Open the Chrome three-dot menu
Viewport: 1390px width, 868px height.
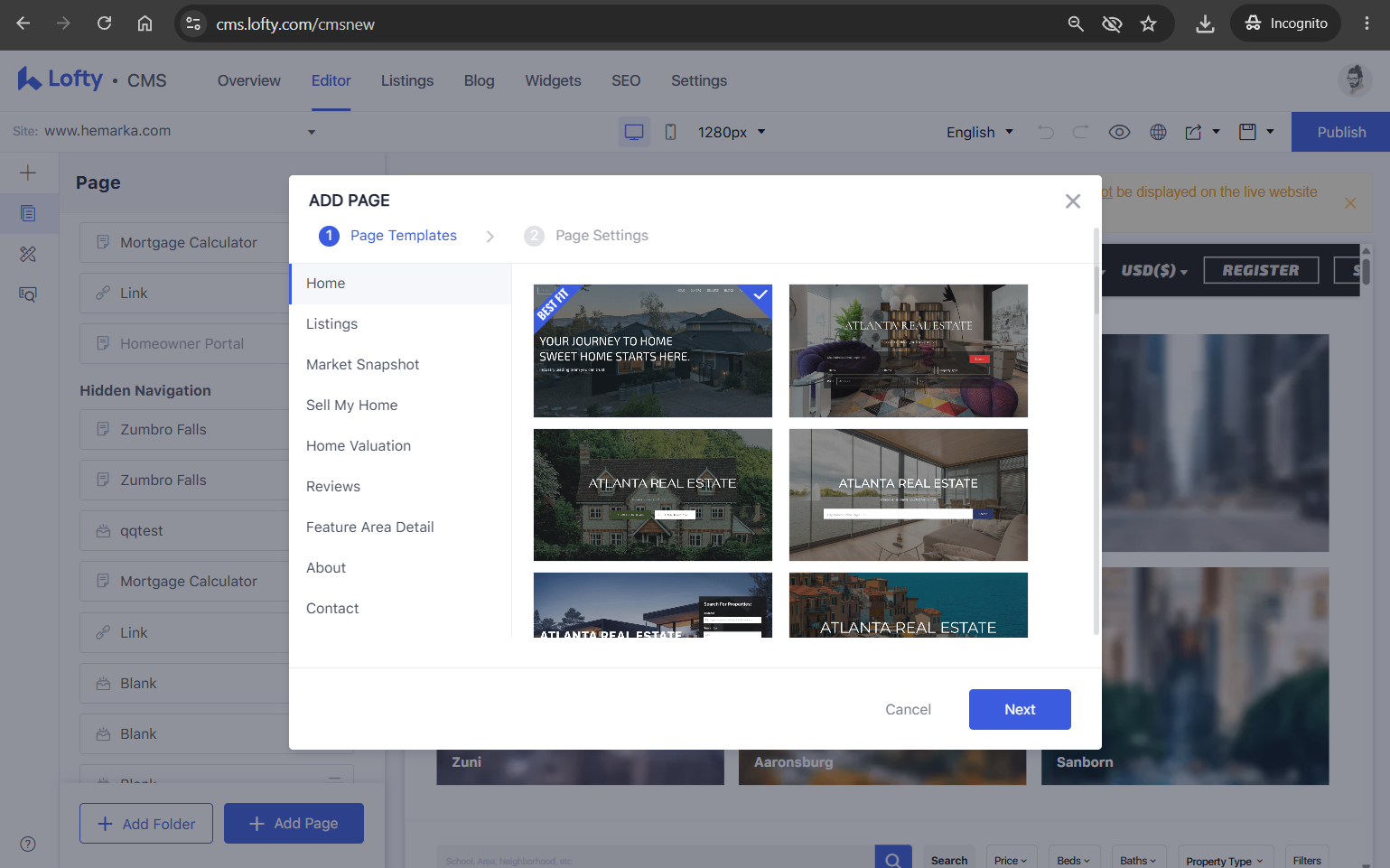[x=1367, y=23]
